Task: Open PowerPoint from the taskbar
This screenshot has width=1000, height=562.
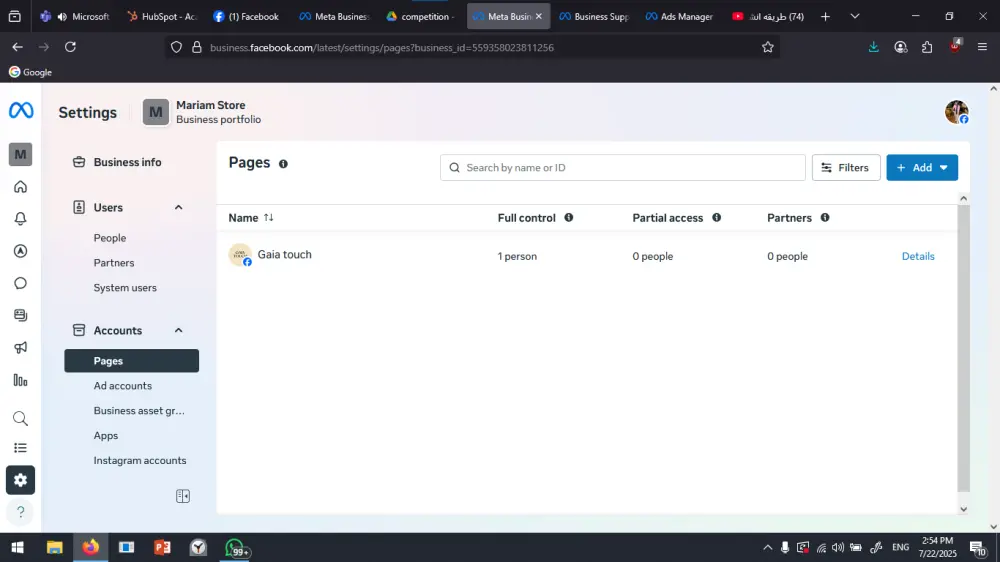Action: (162, 547)
